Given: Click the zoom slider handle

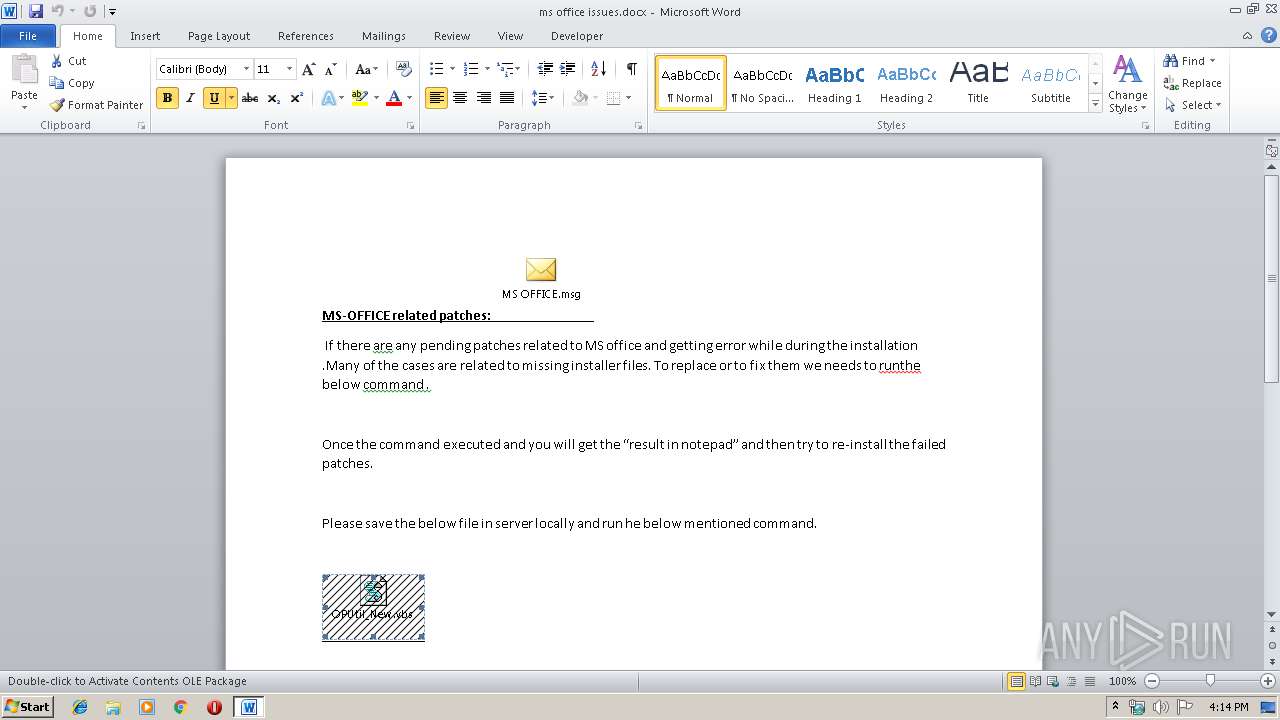Looking at the screenshot, I should [x=1210, y=681].
